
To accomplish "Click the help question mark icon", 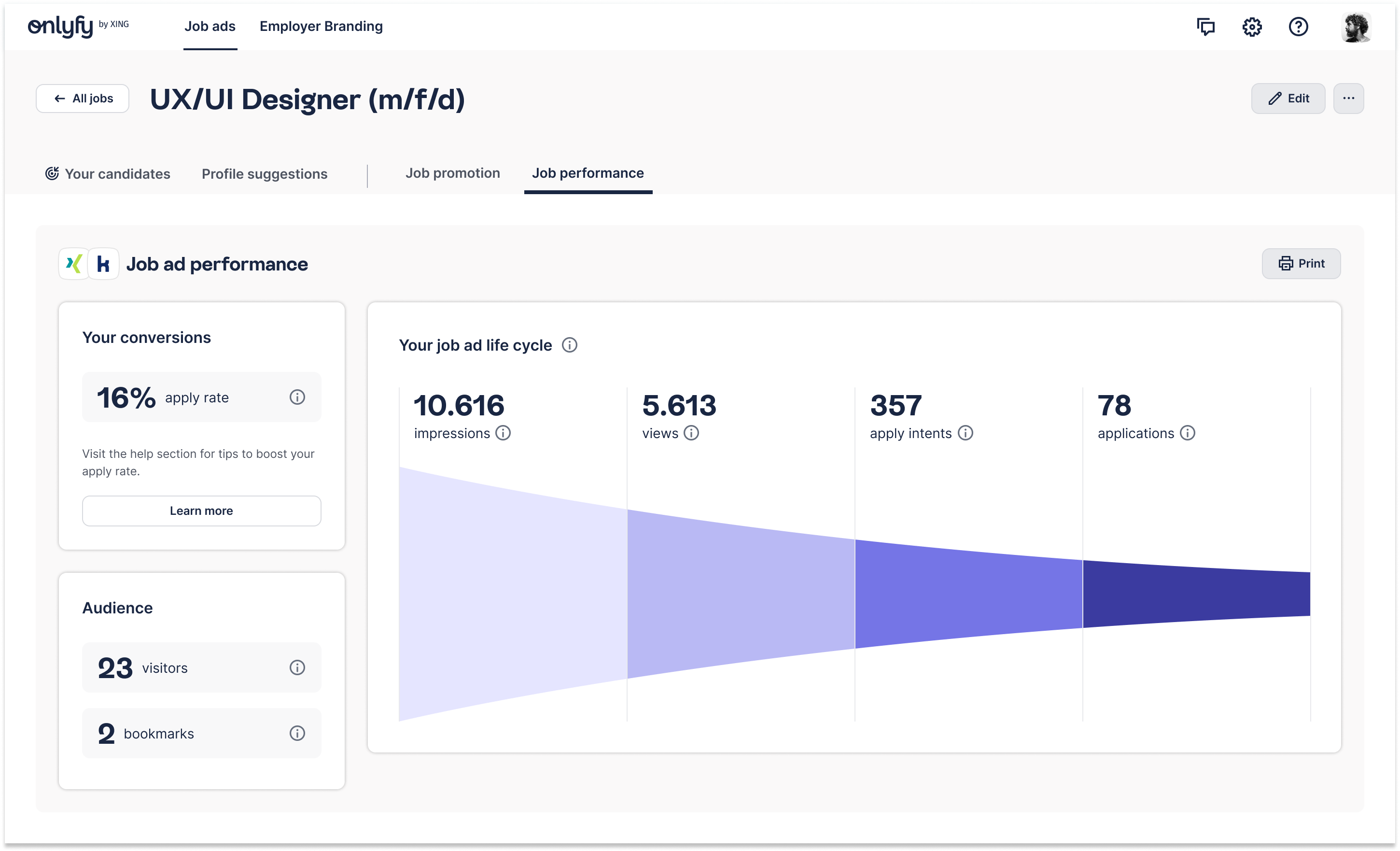I will 1298,27.
